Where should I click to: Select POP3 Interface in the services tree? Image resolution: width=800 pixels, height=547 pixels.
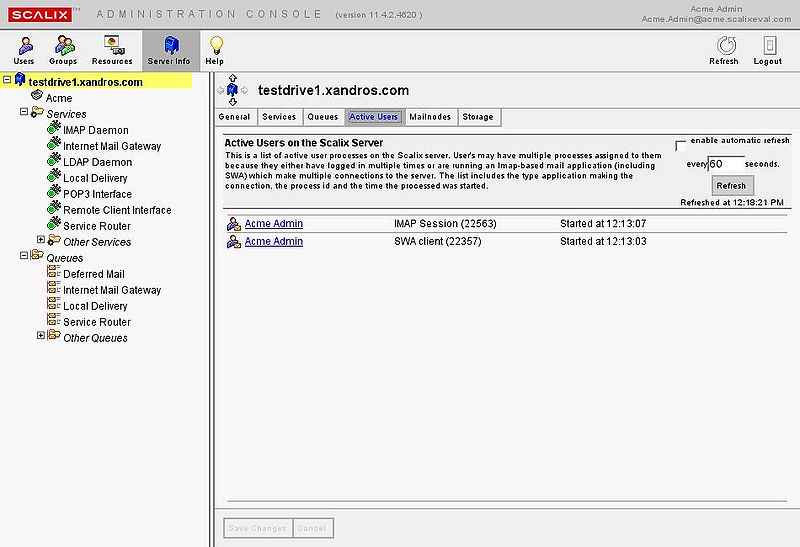(97, 194)
